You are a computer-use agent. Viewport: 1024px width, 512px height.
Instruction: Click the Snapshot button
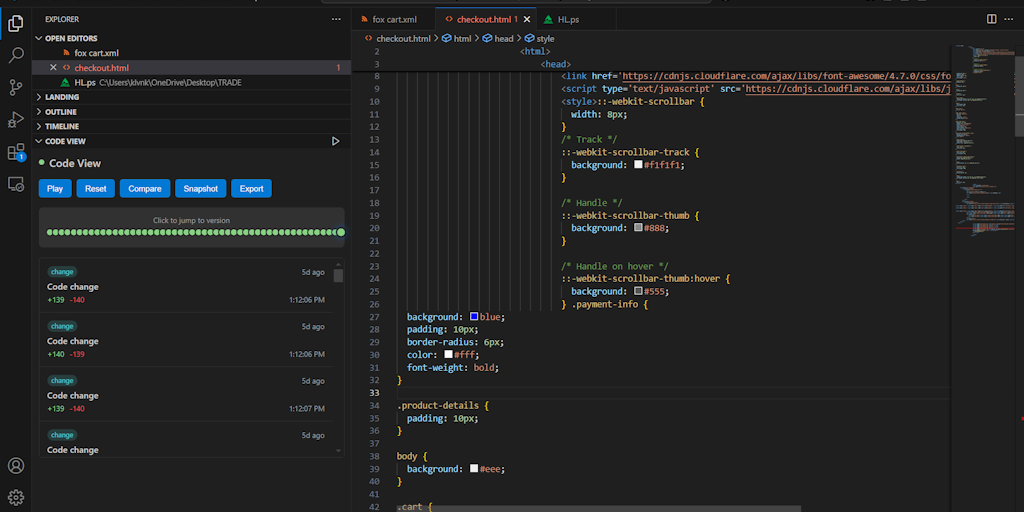200,188
